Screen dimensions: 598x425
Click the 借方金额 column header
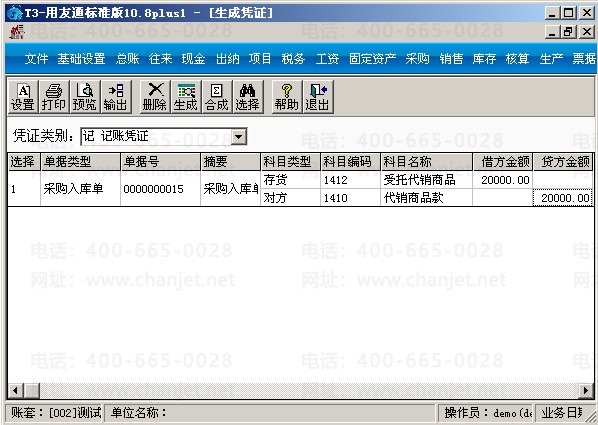[x=503, y=162]
